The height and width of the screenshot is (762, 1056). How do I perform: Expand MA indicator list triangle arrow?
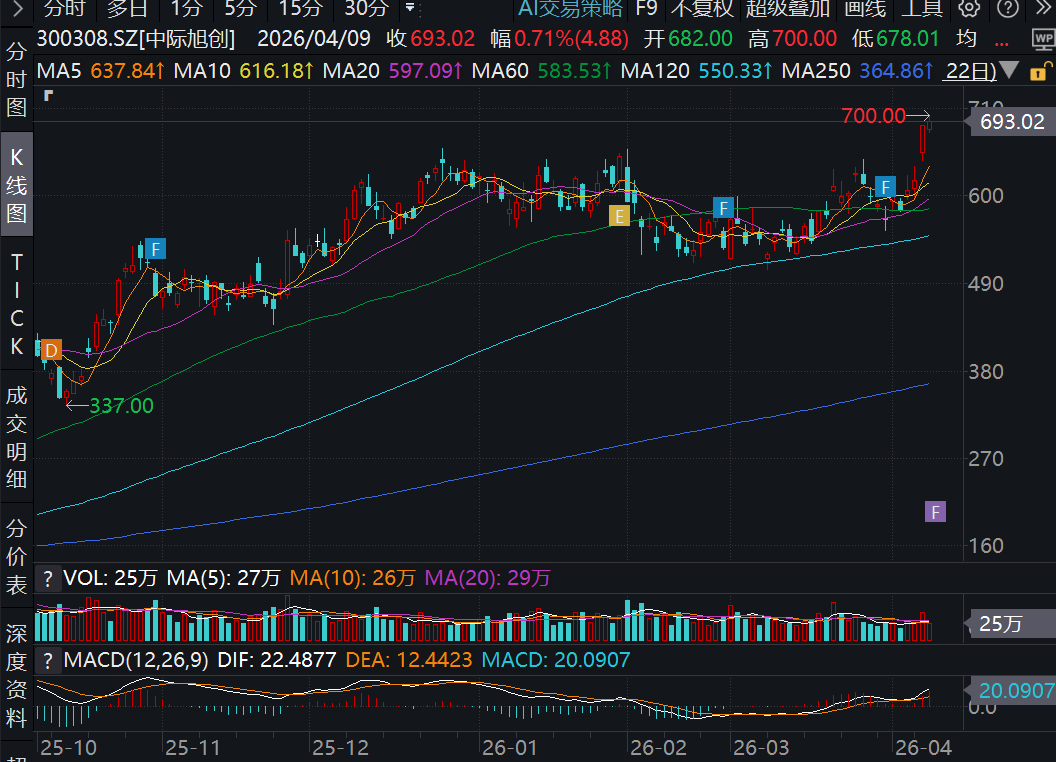(1011, 72)
